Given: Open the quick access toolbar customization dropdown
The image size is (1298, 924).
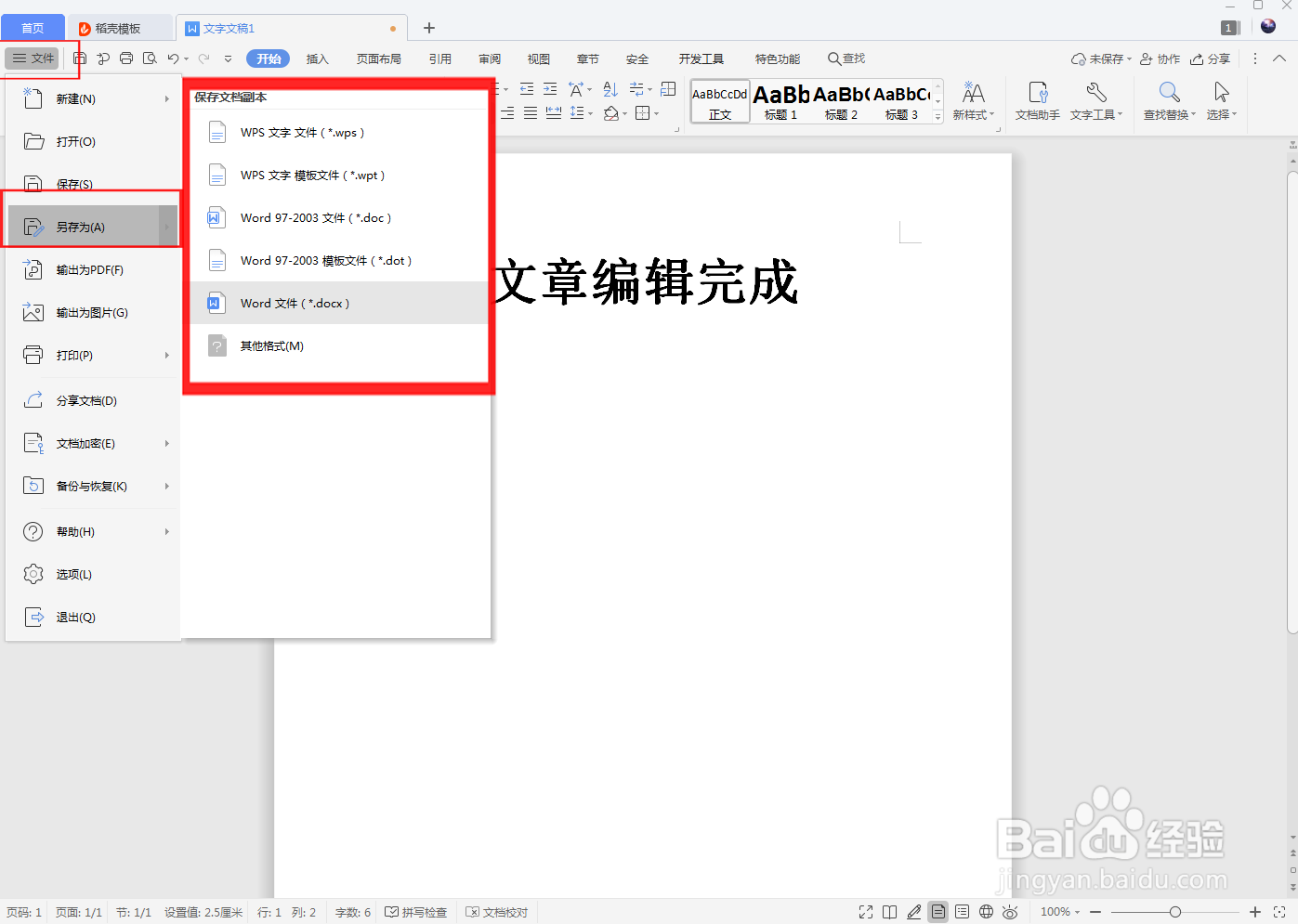Looking at the screenshot, I should 228,58.
